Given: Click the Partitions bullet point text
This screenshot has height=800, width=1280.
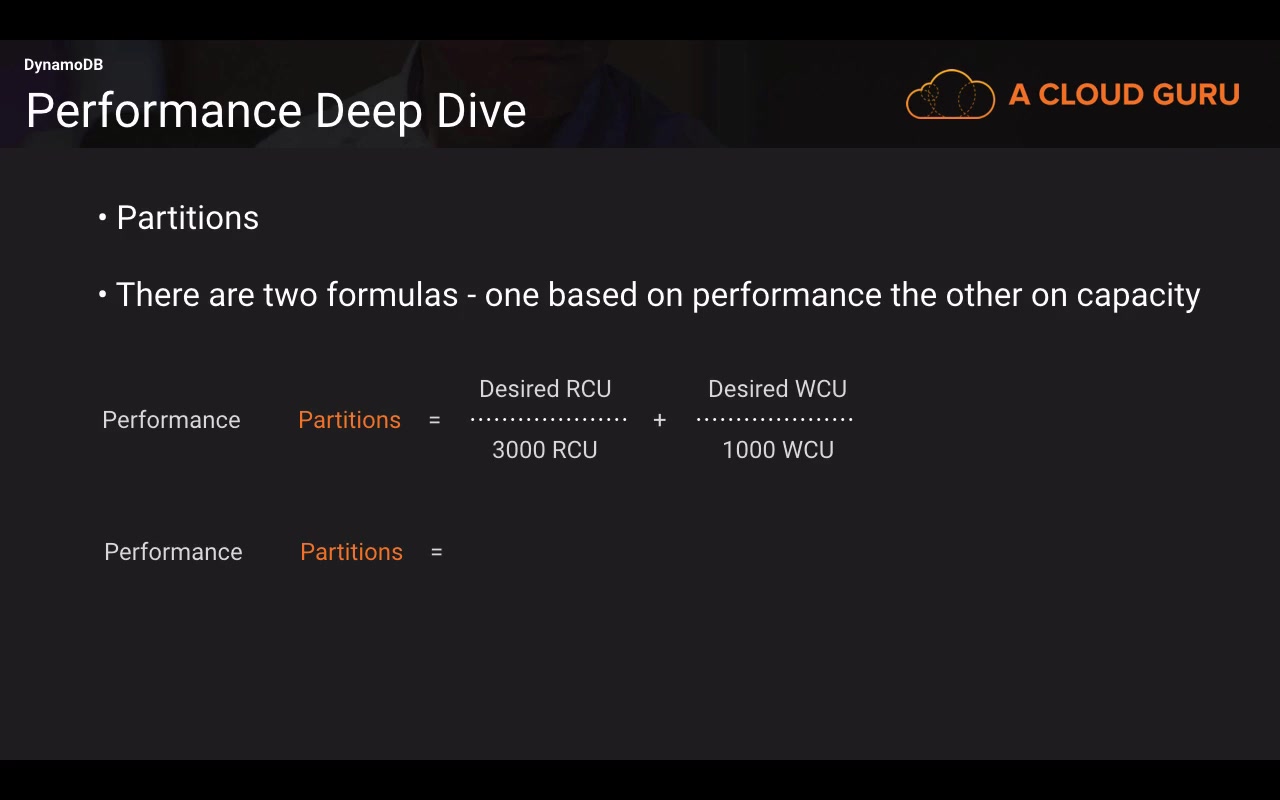Looking at the screenshot, I should pos(187,218).
